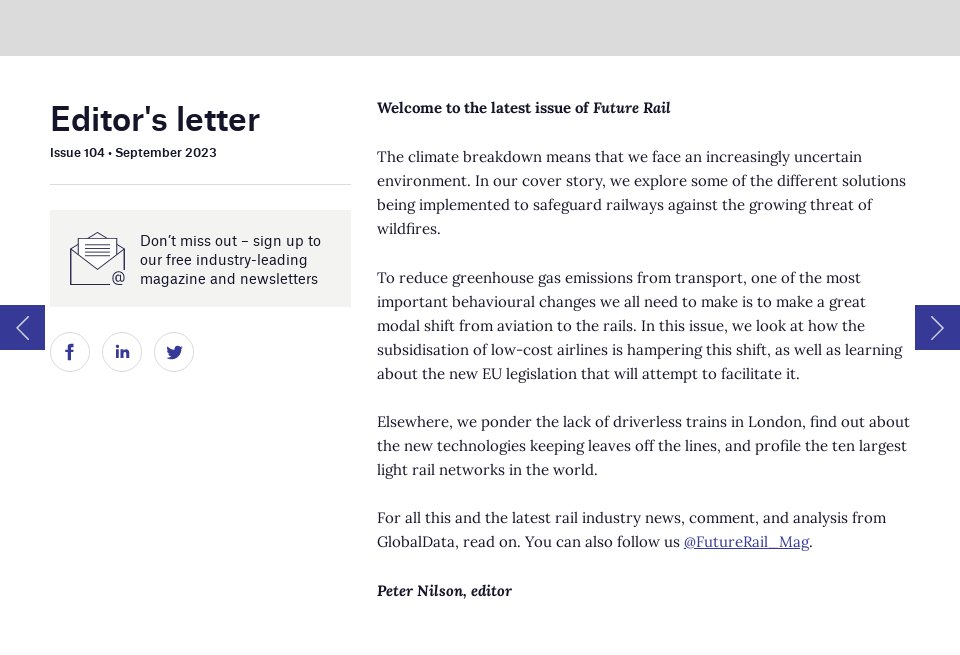Share on LinkedIn
This screenshot has height=655, width=960.
pyautogui.click(x=122, y=352)
